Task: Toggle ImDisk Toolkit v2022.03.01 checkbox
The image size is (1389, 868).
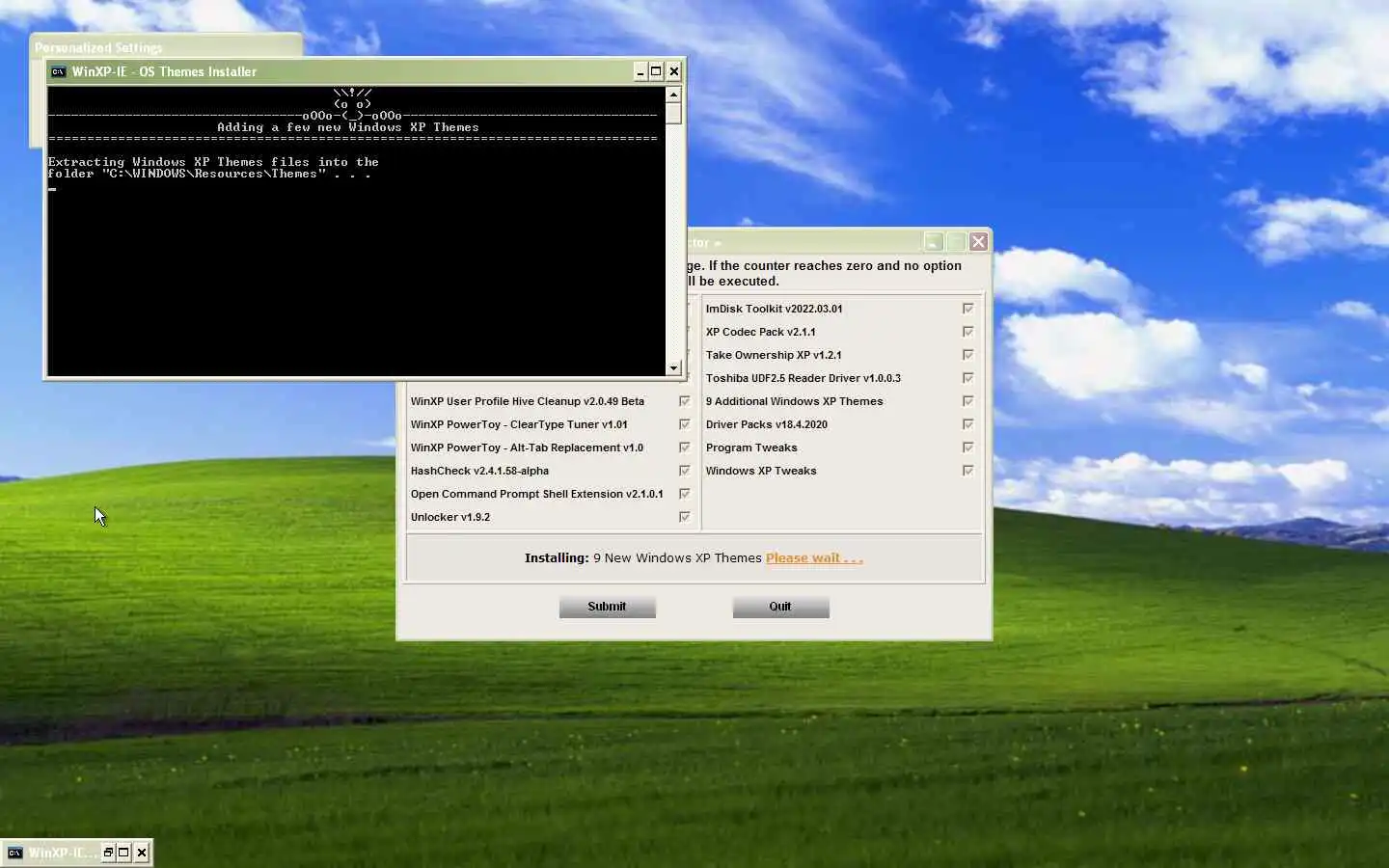Action: click(x=967, y=309)
